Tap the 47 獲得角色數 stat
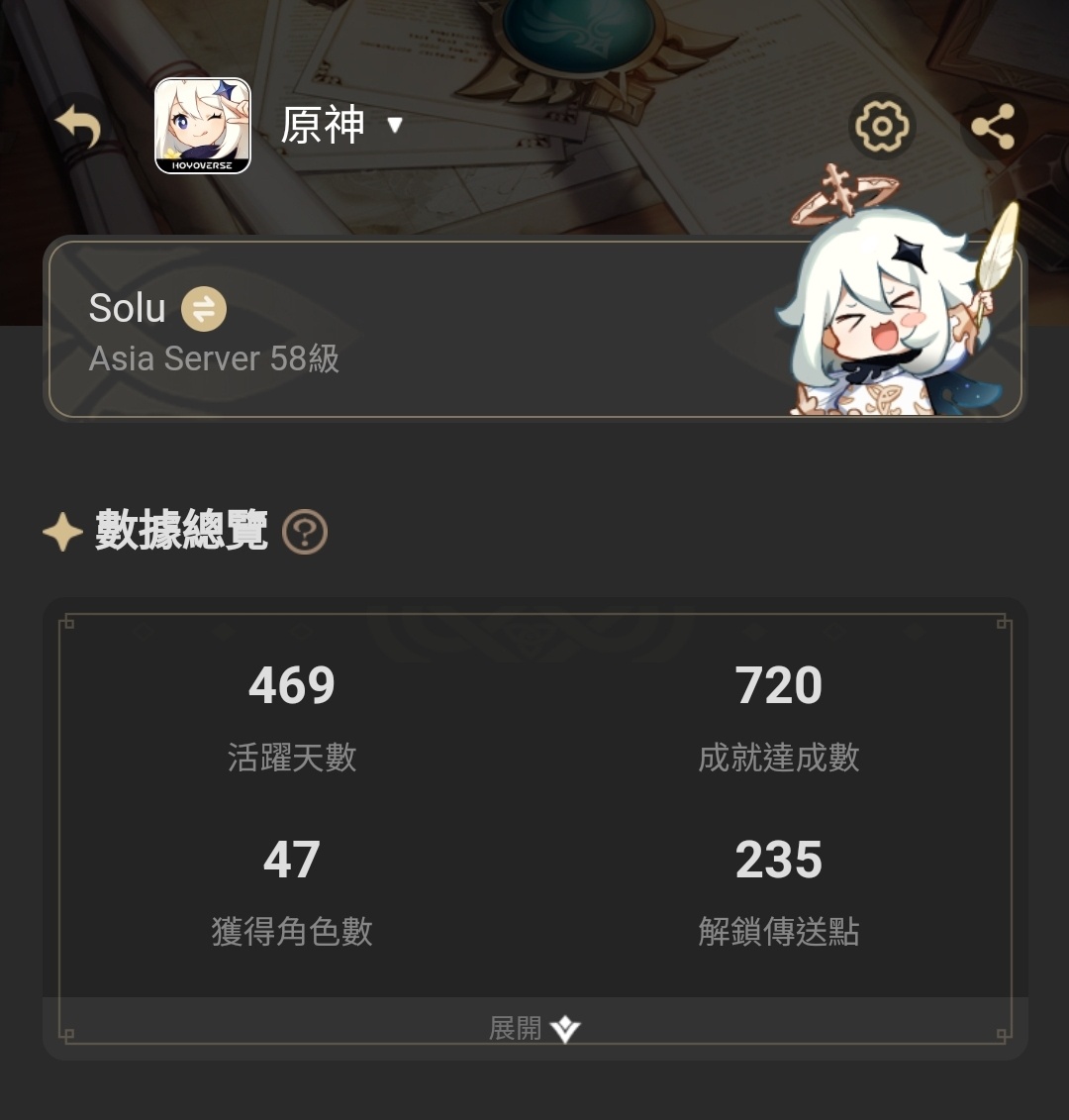This screenshot has height=1120, width=1069. [292, 892]
